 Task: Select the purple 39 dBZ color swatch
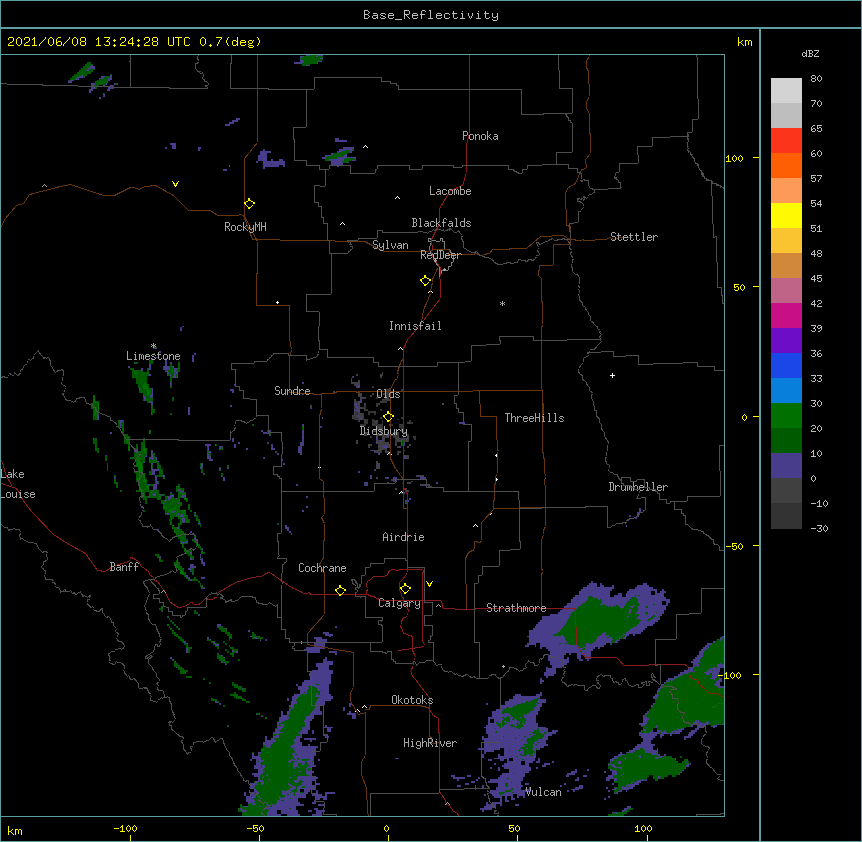pyautogui.click(x=786, y=340)
